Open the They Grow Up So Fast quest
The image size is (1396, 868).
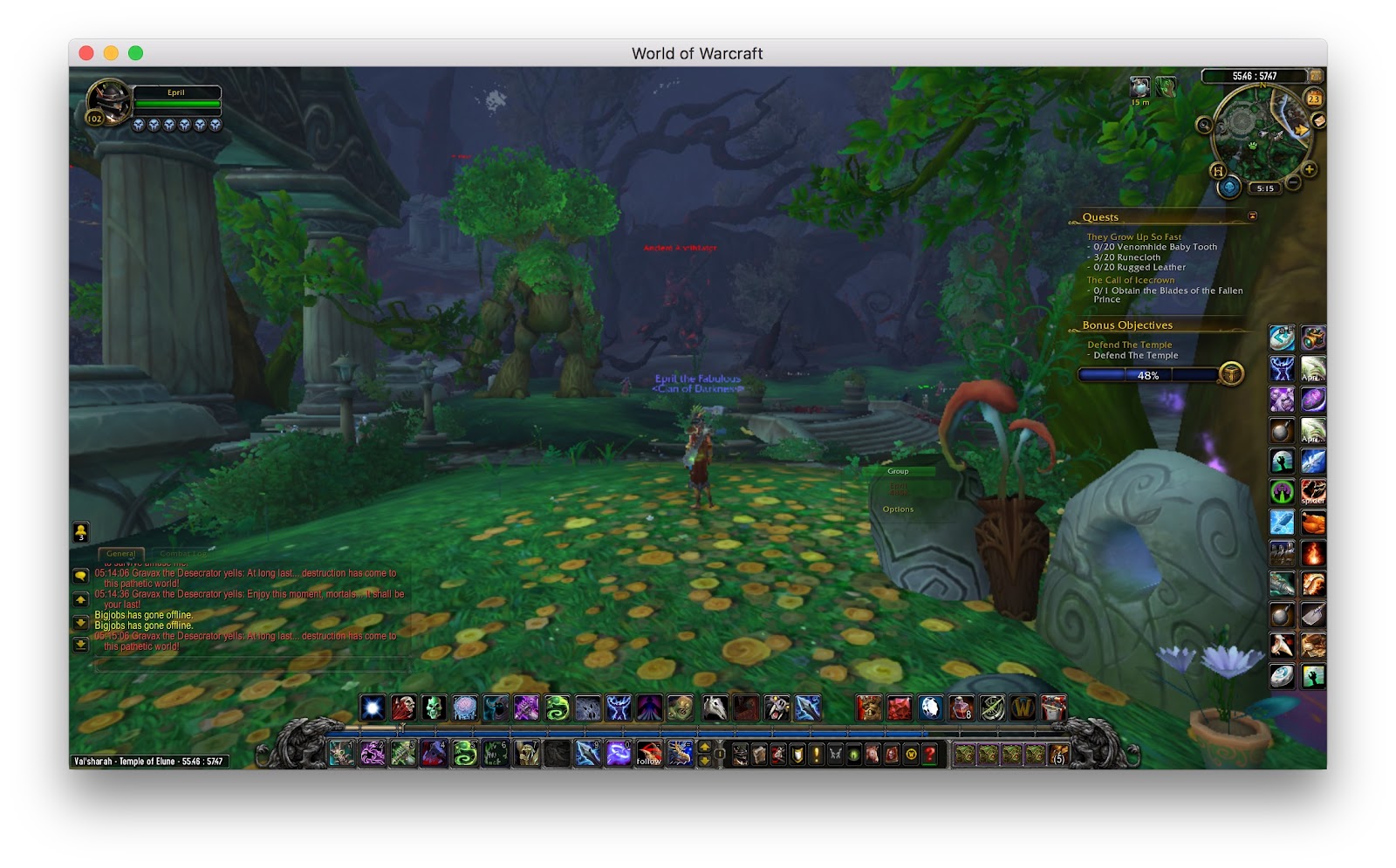[1134, 236]
